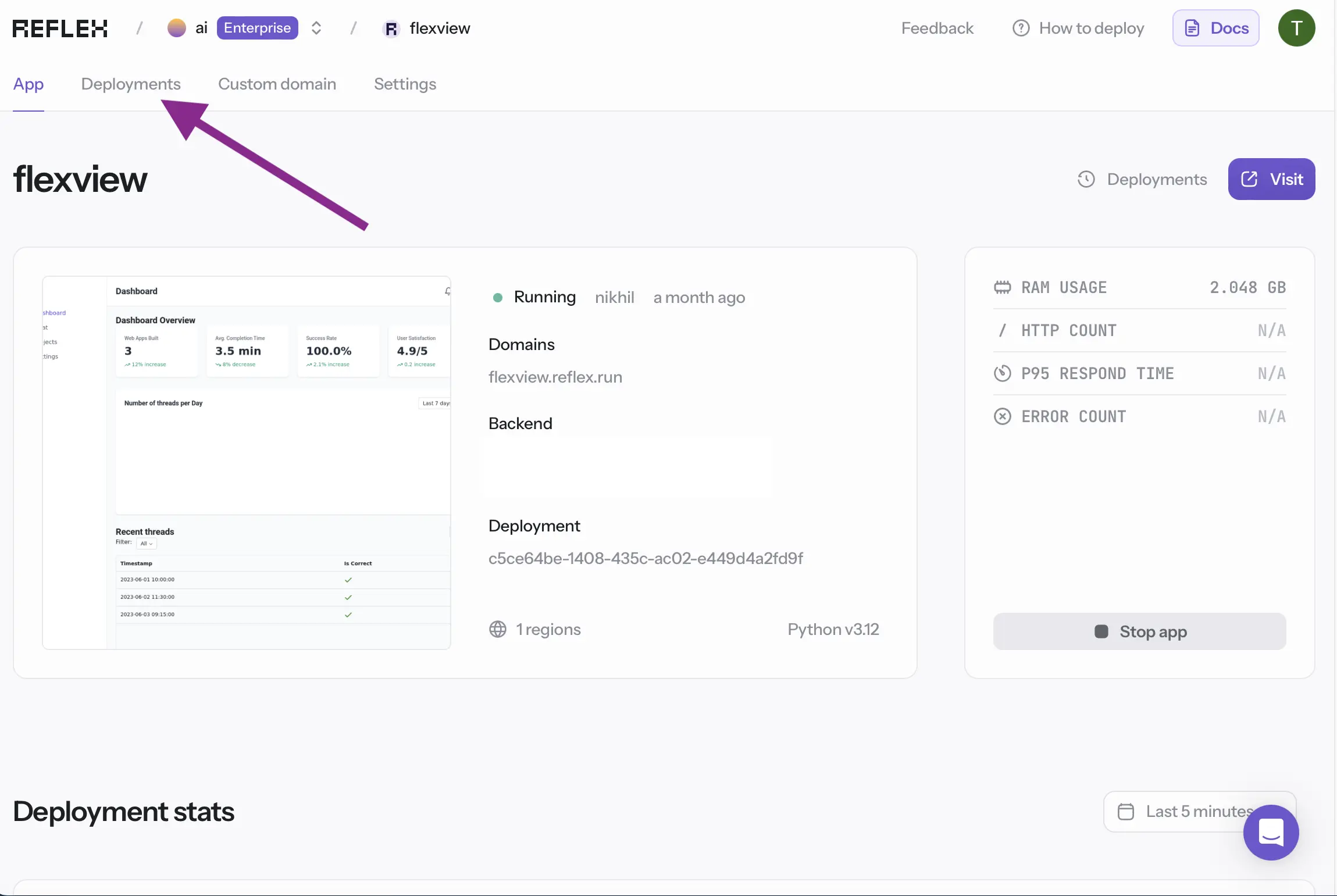Open the chat support bubble
1337x896 pixels.
coord(1271,832)
